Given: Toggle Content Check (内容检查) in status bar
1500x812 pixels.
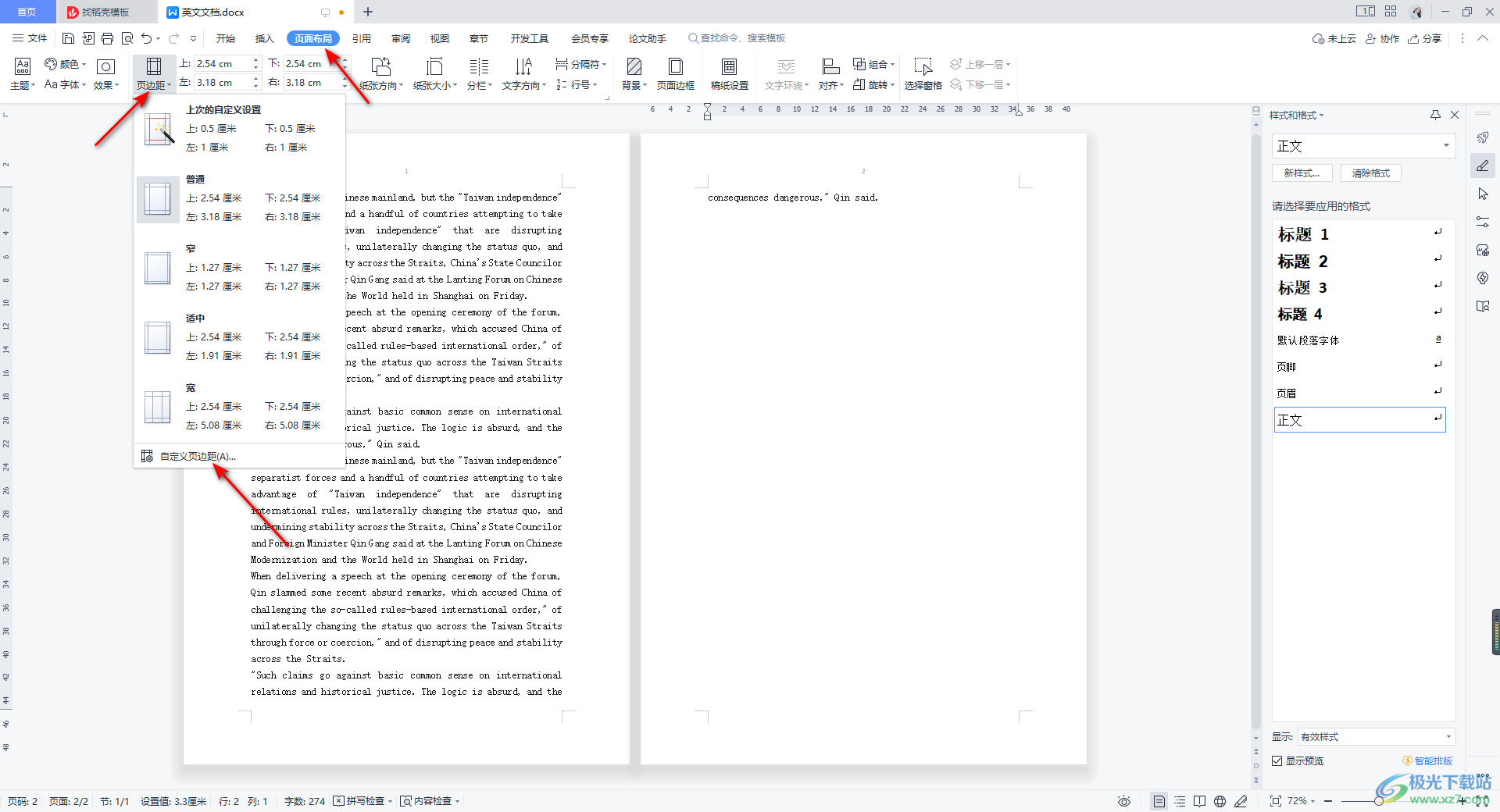Looking at the screenshot, I should [430, 801].
